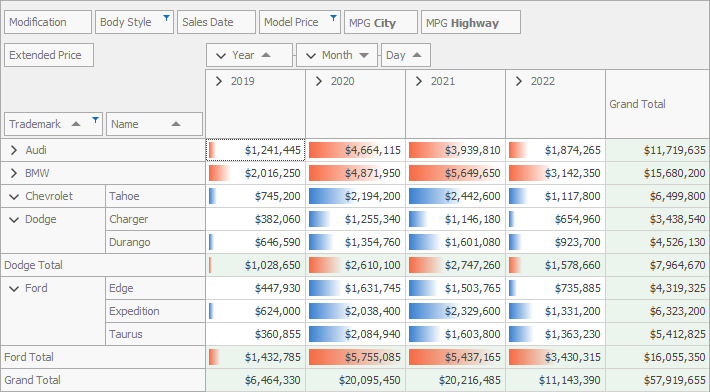Toggle sort arrow on Trademark field
The image size is (710, 392).
(76, 124)
